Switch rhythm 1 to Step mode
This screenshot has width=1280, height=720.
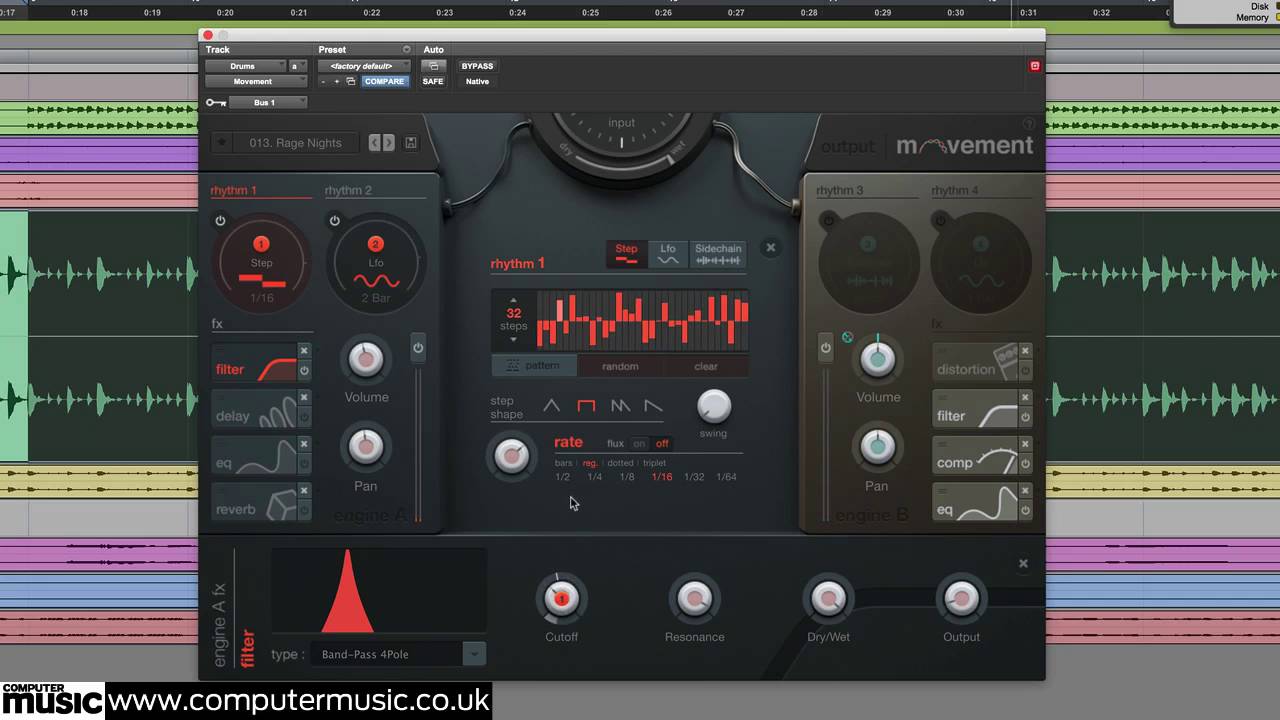pyautogui.click(x=627, y=254)
